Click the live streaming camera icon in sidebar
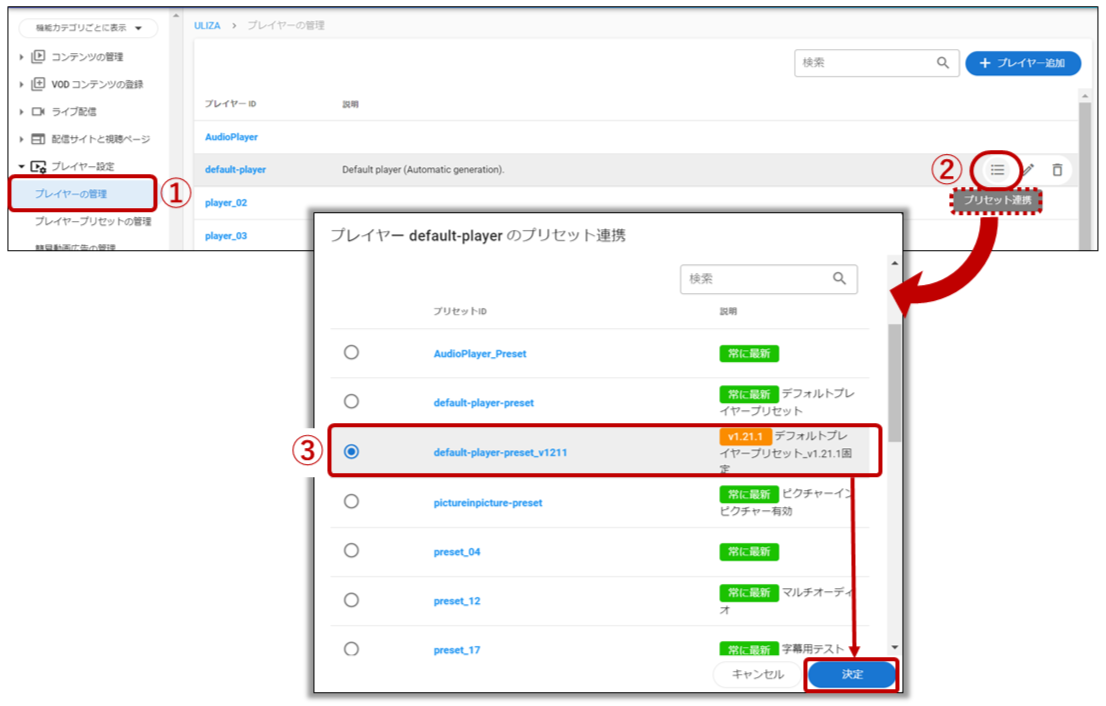The image size is (1106, 706). click(x=39, y=112)
